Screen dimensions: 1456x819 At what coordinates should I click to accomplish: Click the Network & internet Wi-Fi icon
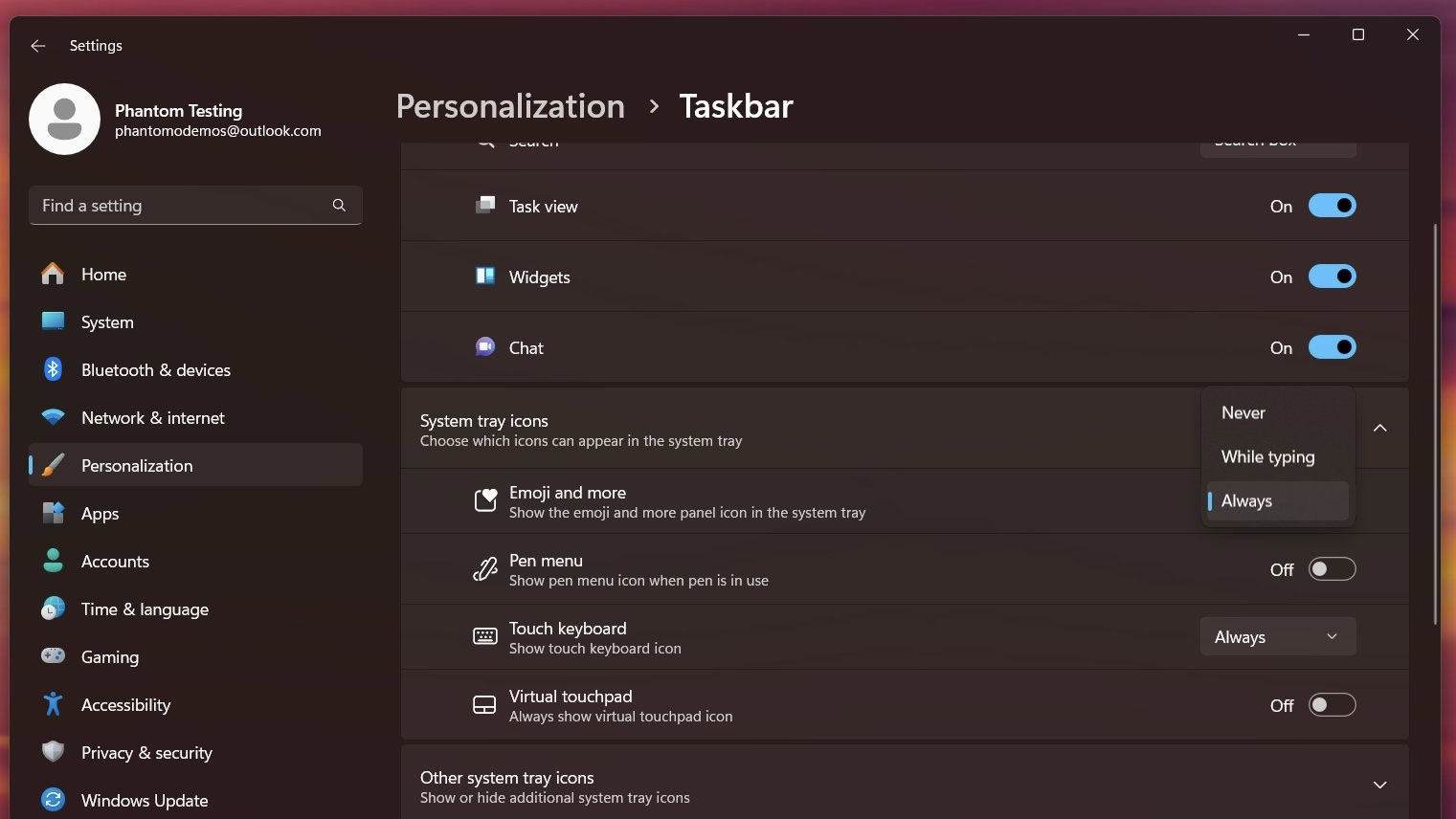54,417
